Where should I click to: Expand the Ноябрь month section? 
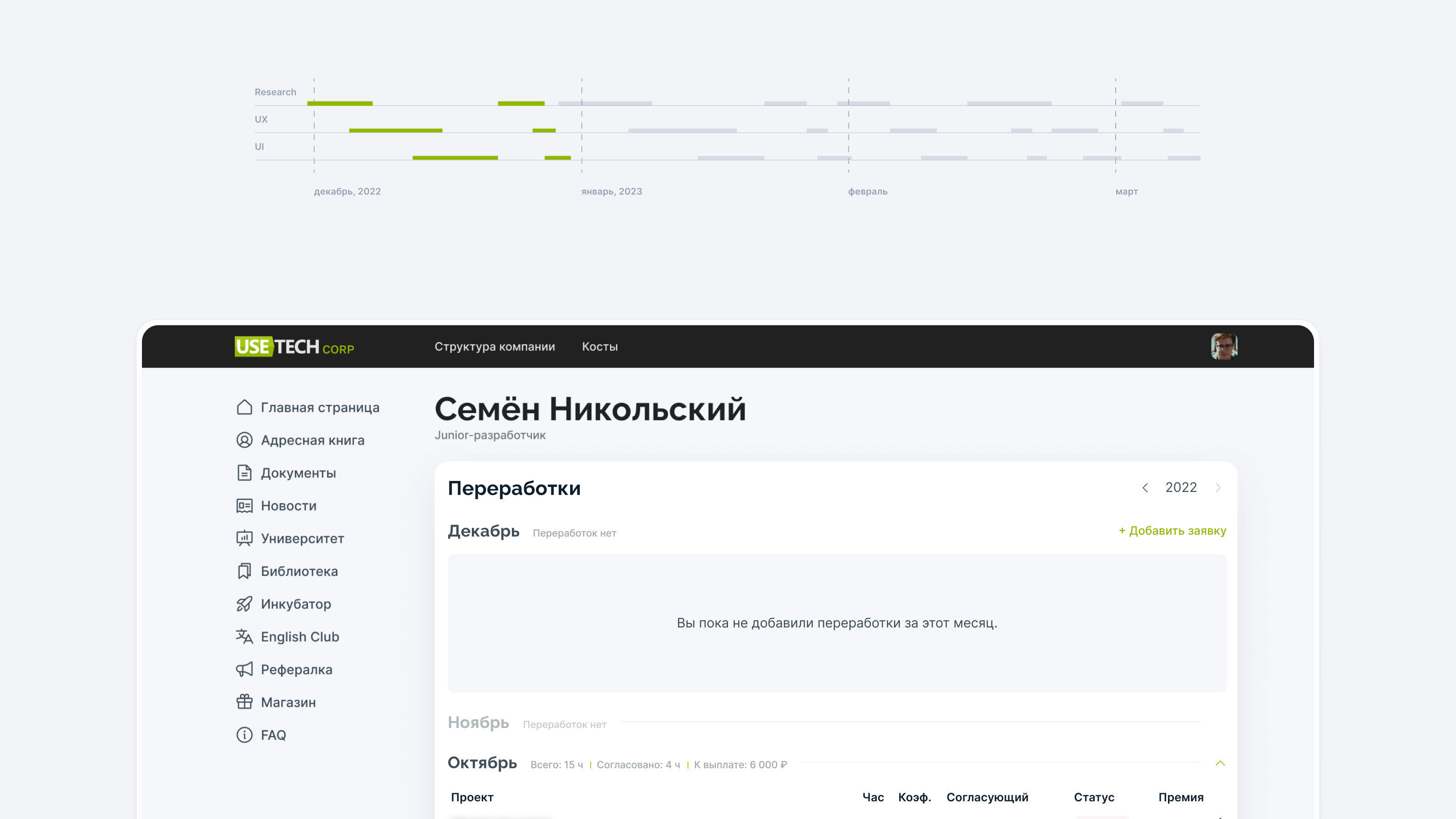coord(478,723)
